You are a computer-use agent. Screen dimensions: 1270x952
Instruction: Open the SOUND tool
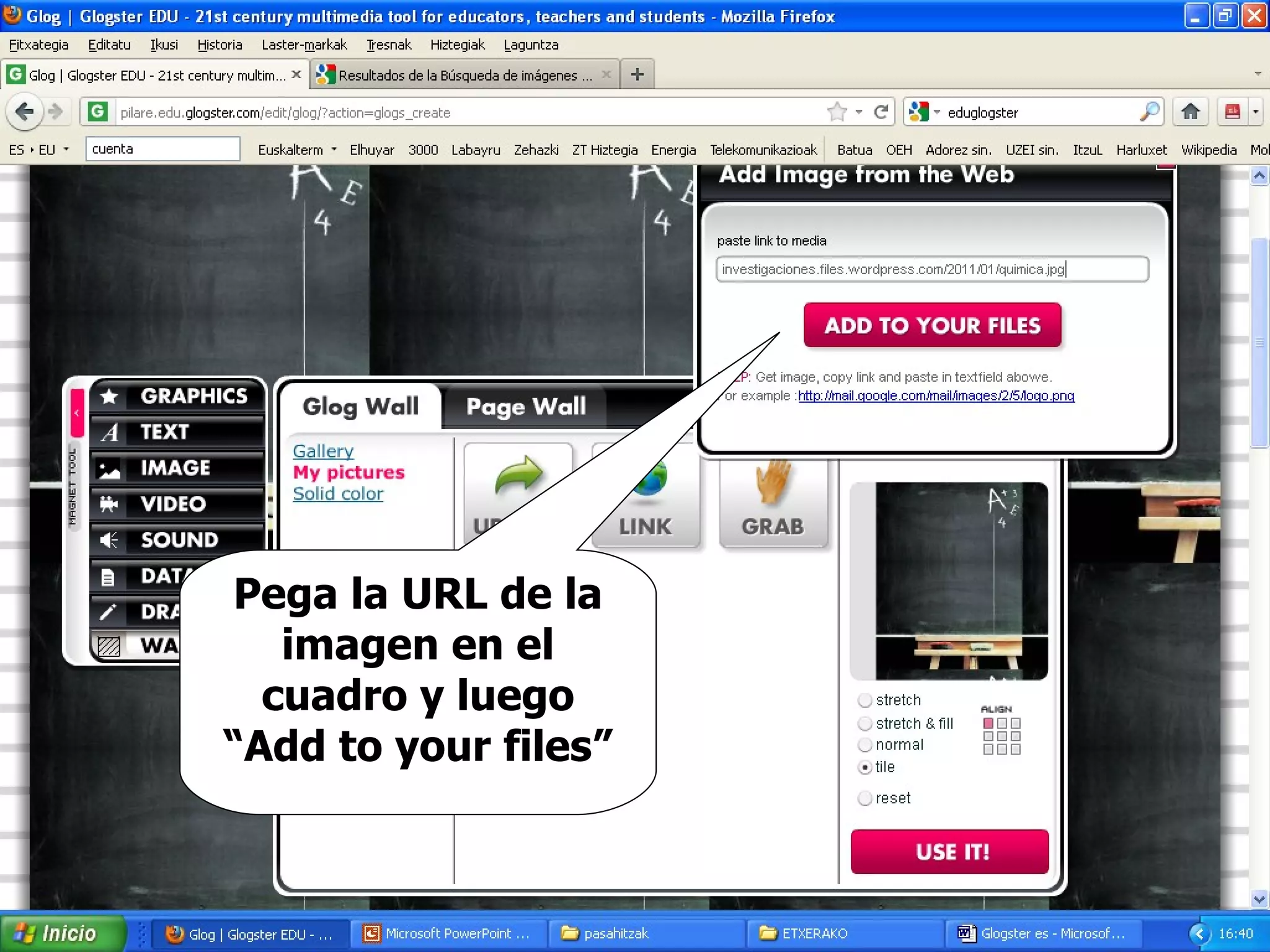[177, 540]
